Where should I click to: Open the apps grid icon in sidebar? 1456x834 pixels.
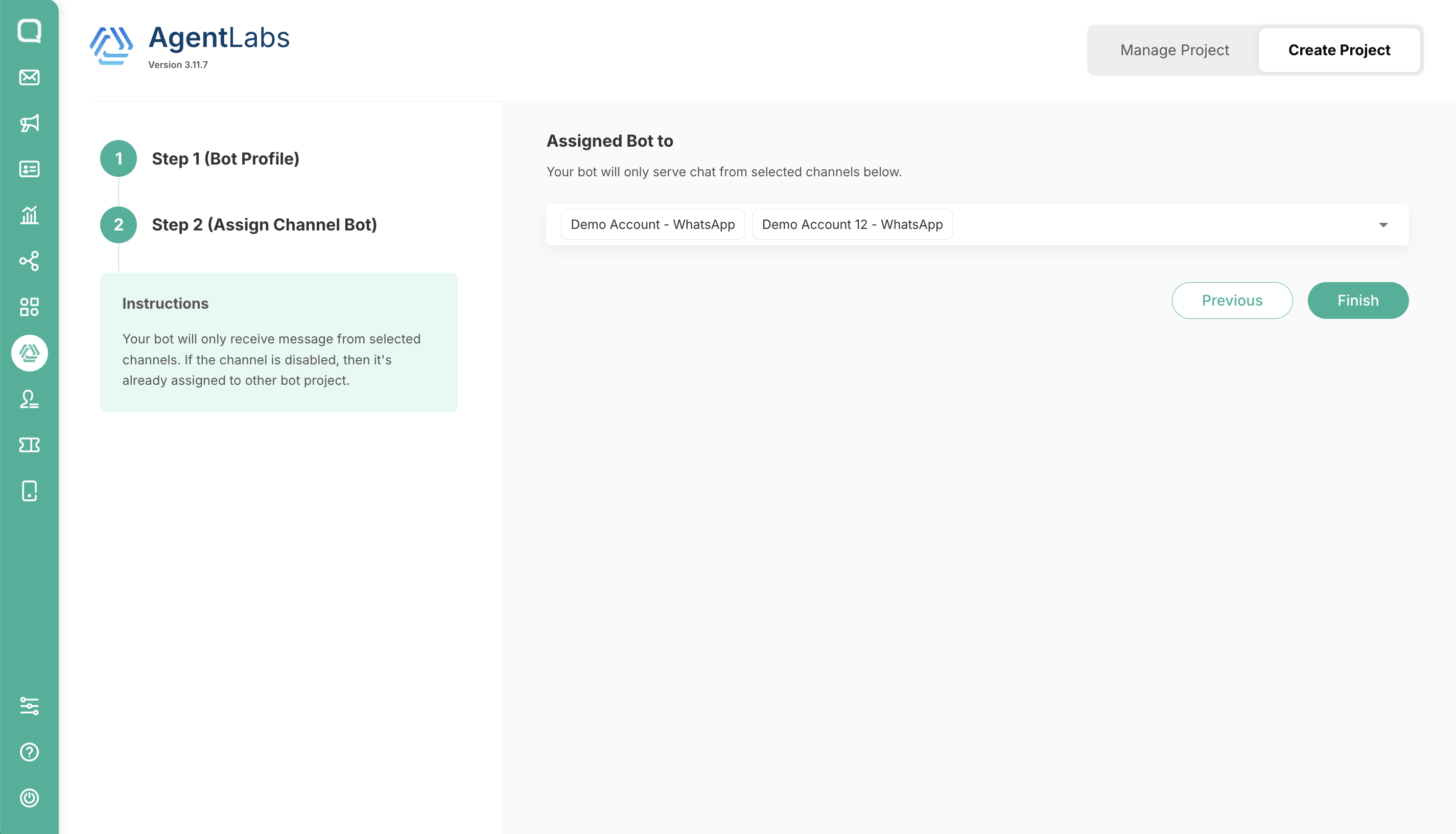[29, 307]
